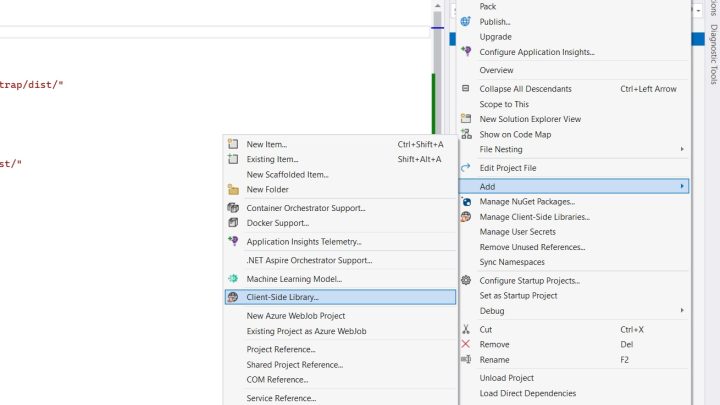This screenshot has height=405, width=720.
Task: Expand the Debug submenu arrow
Action: point(682,310)
